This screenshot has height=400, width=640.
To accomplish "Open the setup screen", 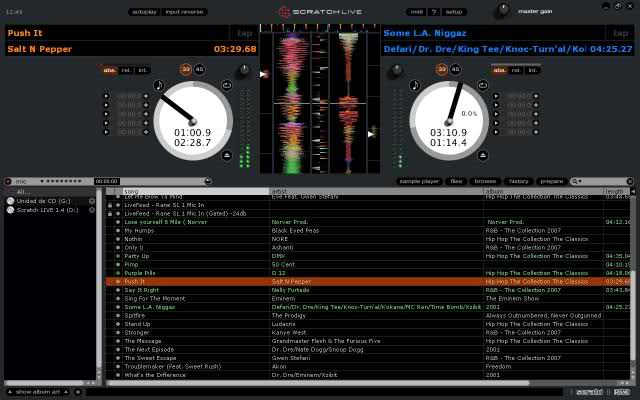I will tap(453, 12).
